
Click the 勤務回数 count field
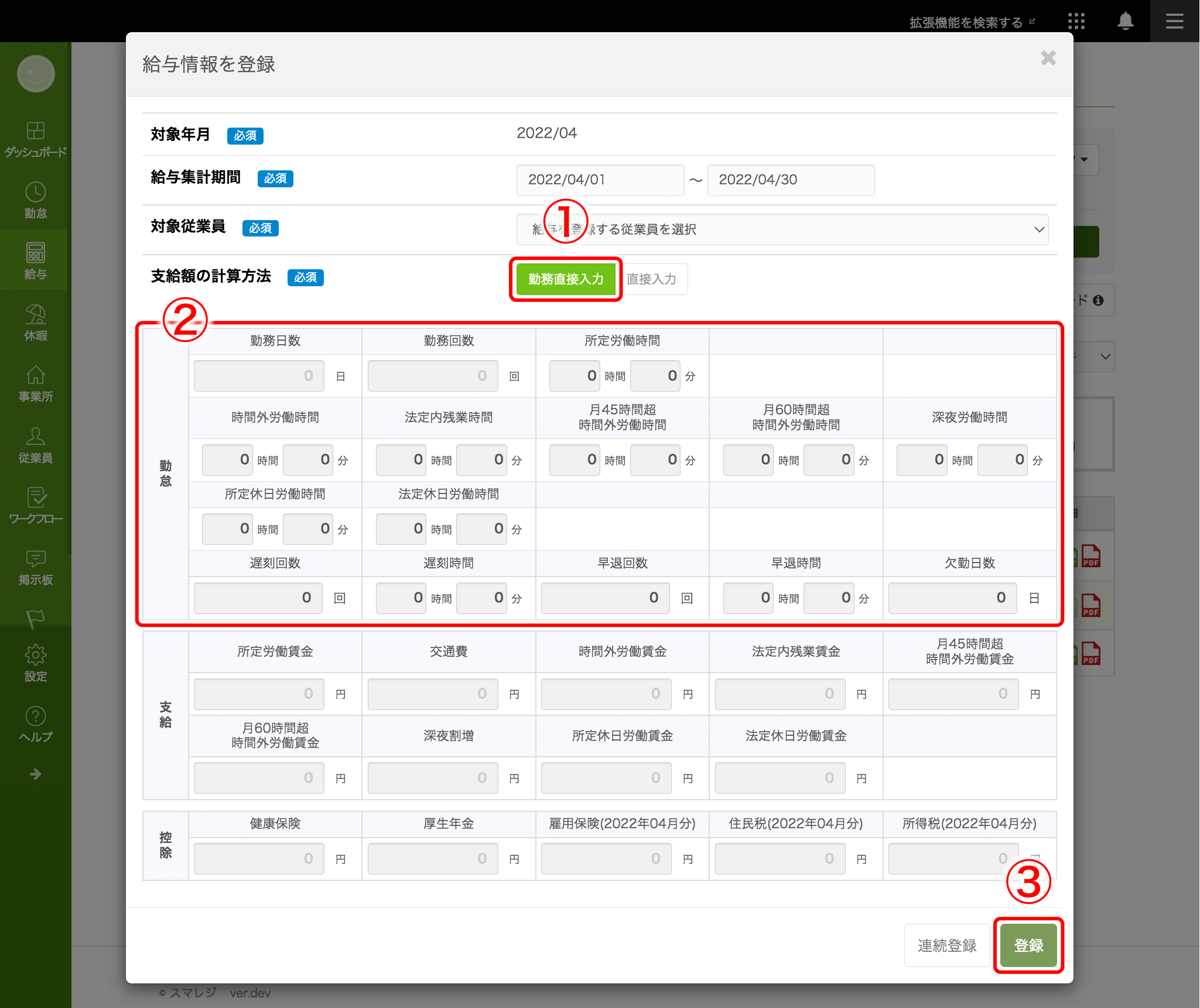(x=433, y=376)
